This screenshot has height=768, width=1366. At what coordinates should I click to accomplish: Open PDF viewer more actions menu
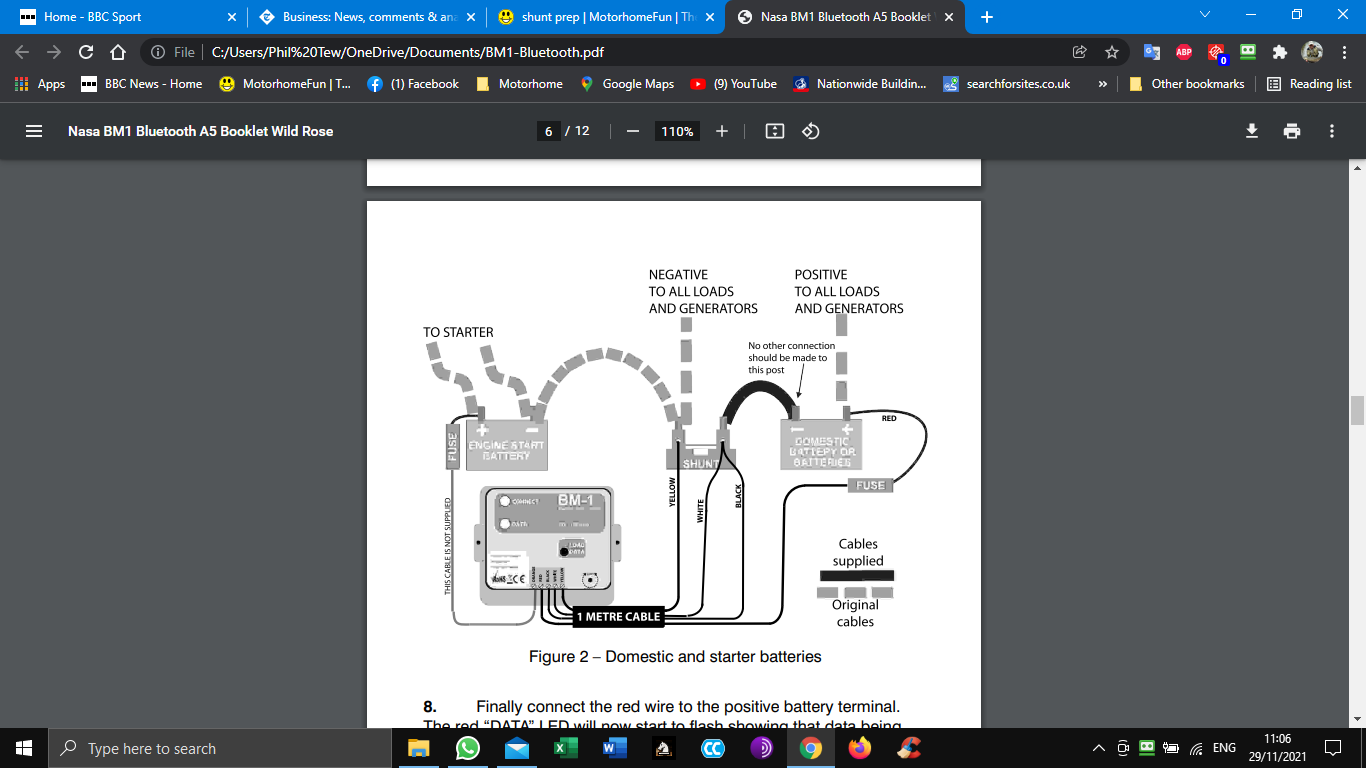point(1332,131)
